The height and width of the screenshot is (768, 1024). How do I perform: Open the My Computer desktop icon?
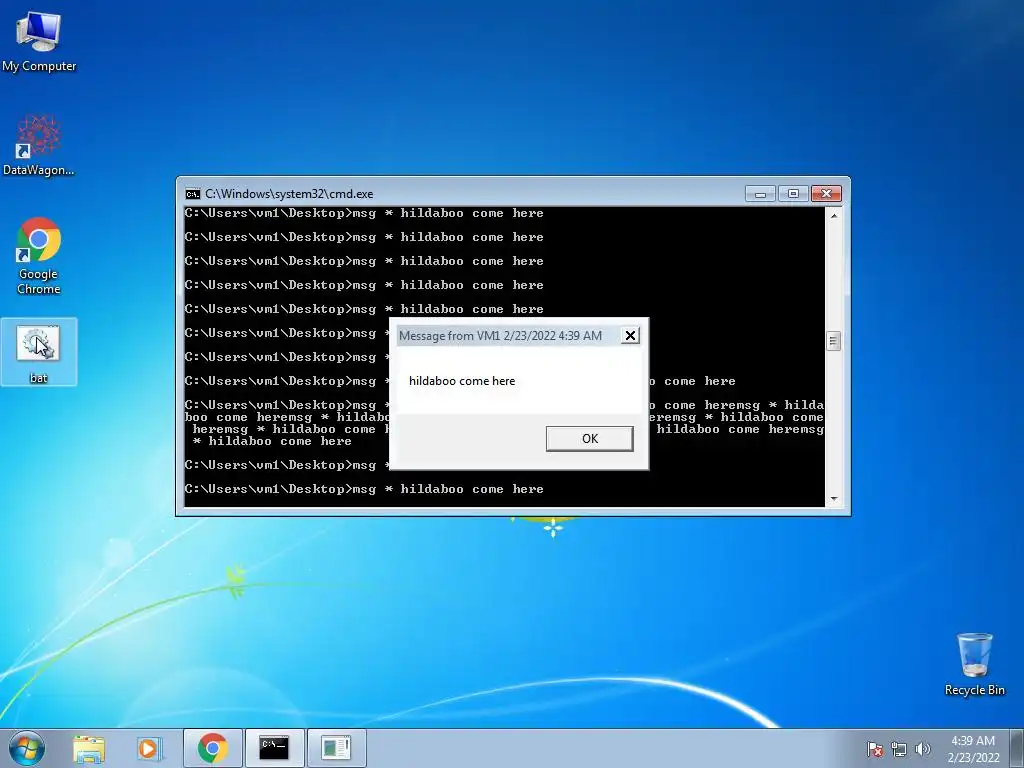pyautogui.click(x=39, y=42)
